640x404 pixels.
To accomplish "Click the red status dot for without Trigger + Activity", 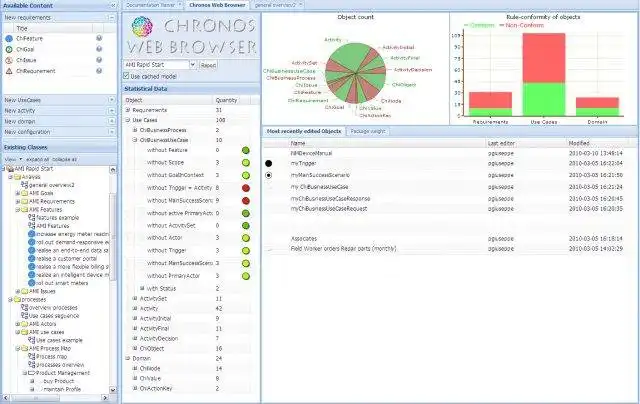I will [x=246, y=188].
